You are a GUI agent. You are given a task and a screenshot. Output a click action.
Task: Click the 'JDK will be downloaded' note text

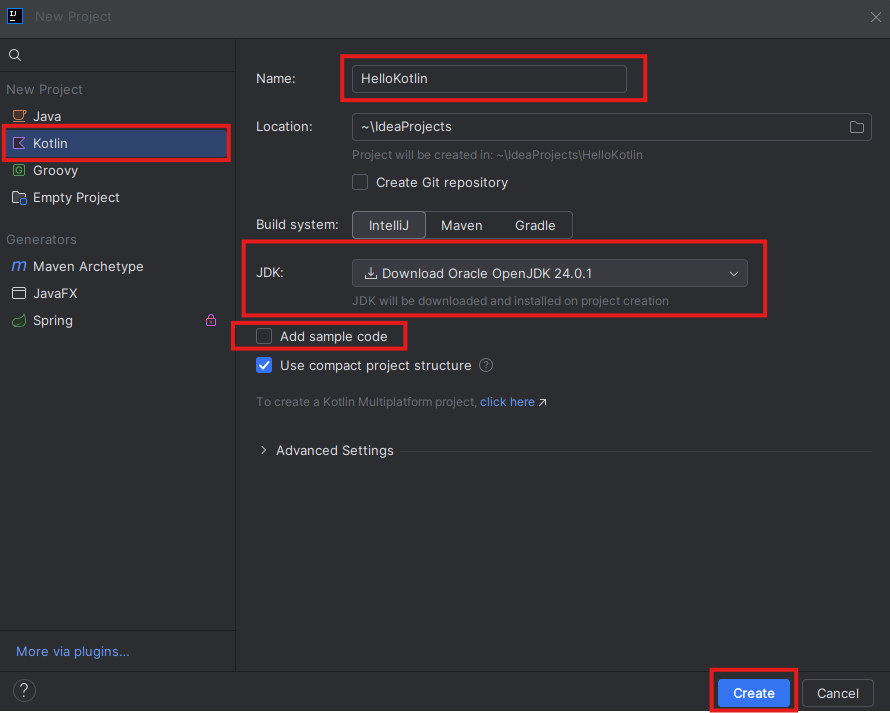(510, 301)
